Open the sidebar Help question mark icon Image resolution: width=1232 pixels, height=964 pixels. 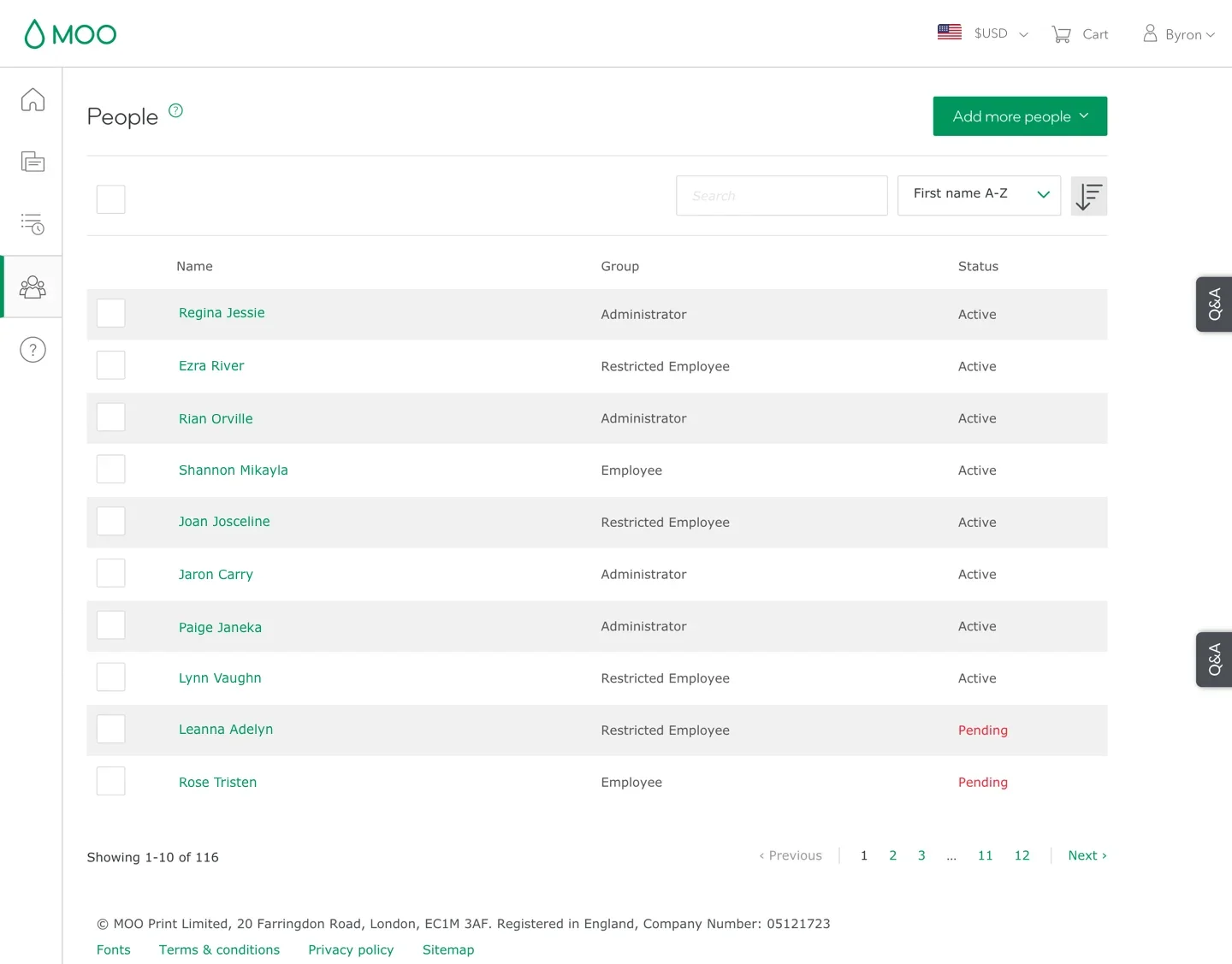pyautogui.click(x=33, y=350)
